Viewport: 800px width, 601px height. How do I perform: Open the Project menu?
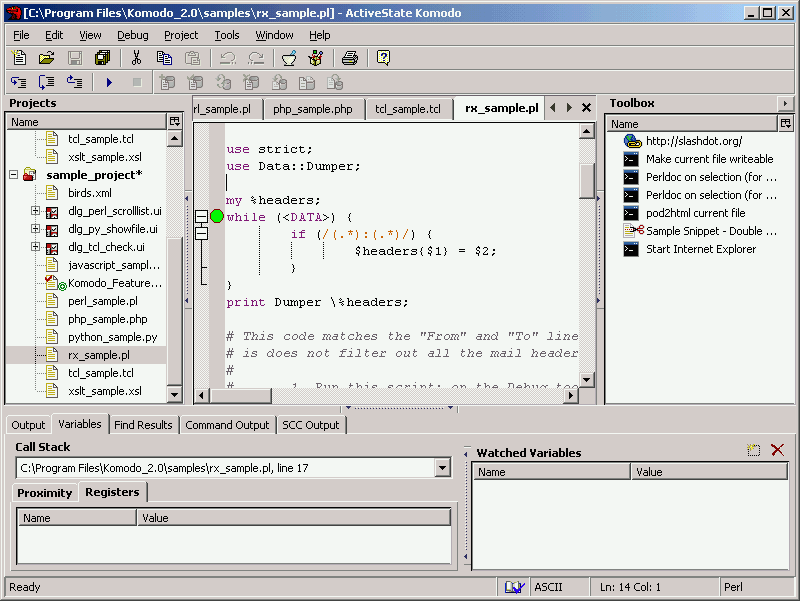click(x=181, y=35)
